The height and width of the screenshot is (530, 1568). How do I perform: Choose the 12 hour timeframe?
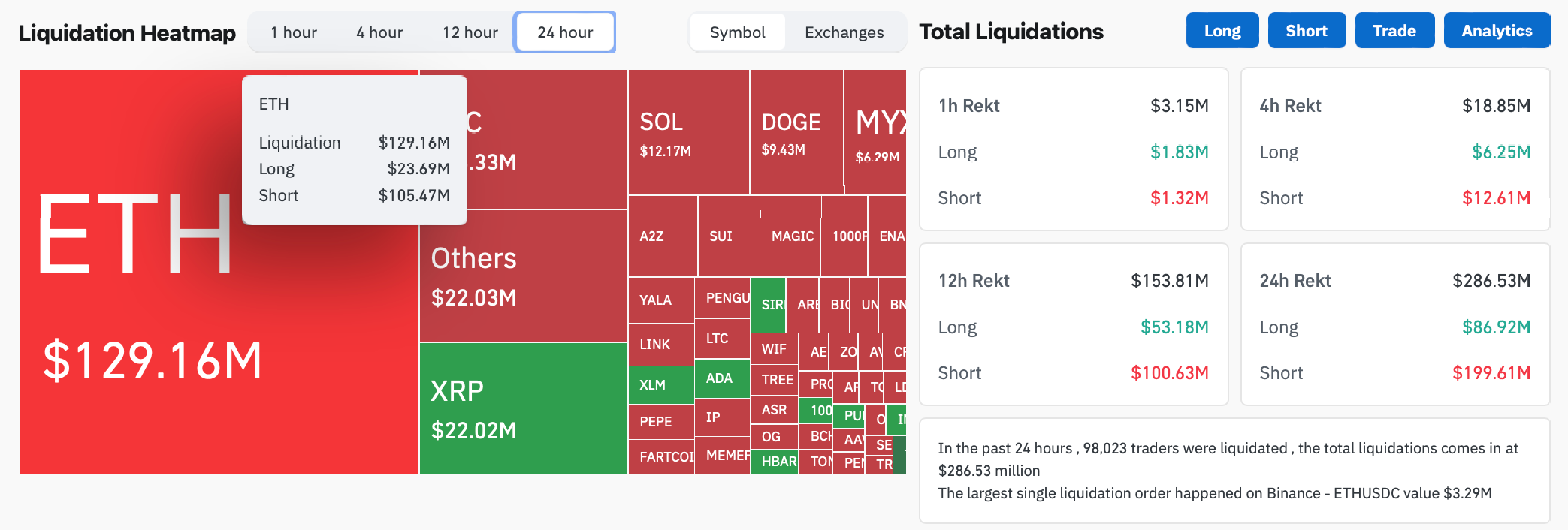tap(470, 32)
